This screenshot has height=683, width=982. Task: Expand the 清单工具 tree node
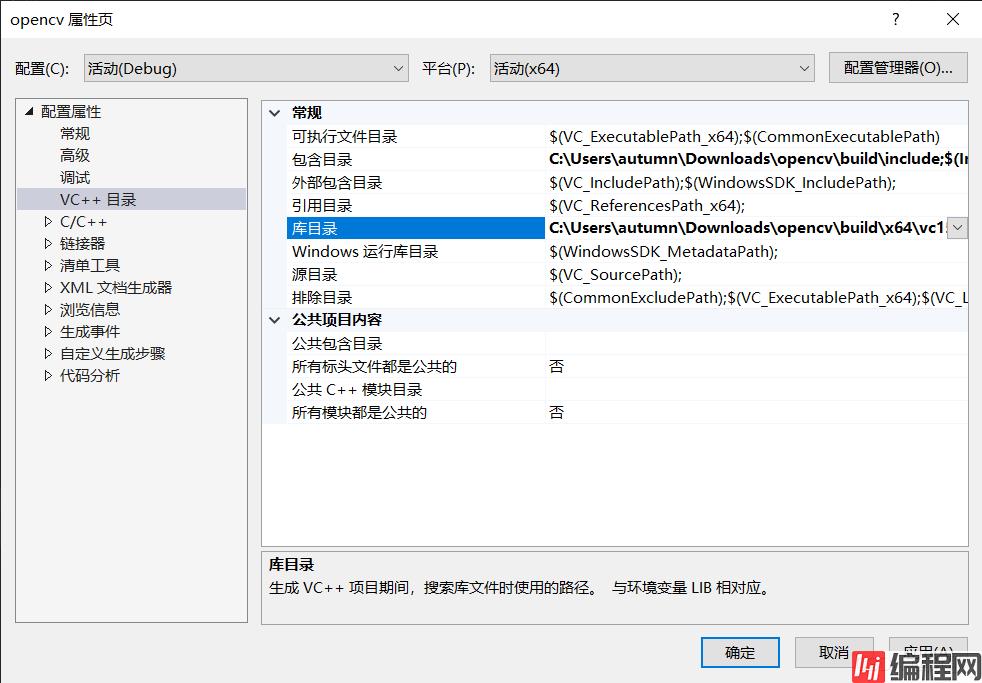48,266
